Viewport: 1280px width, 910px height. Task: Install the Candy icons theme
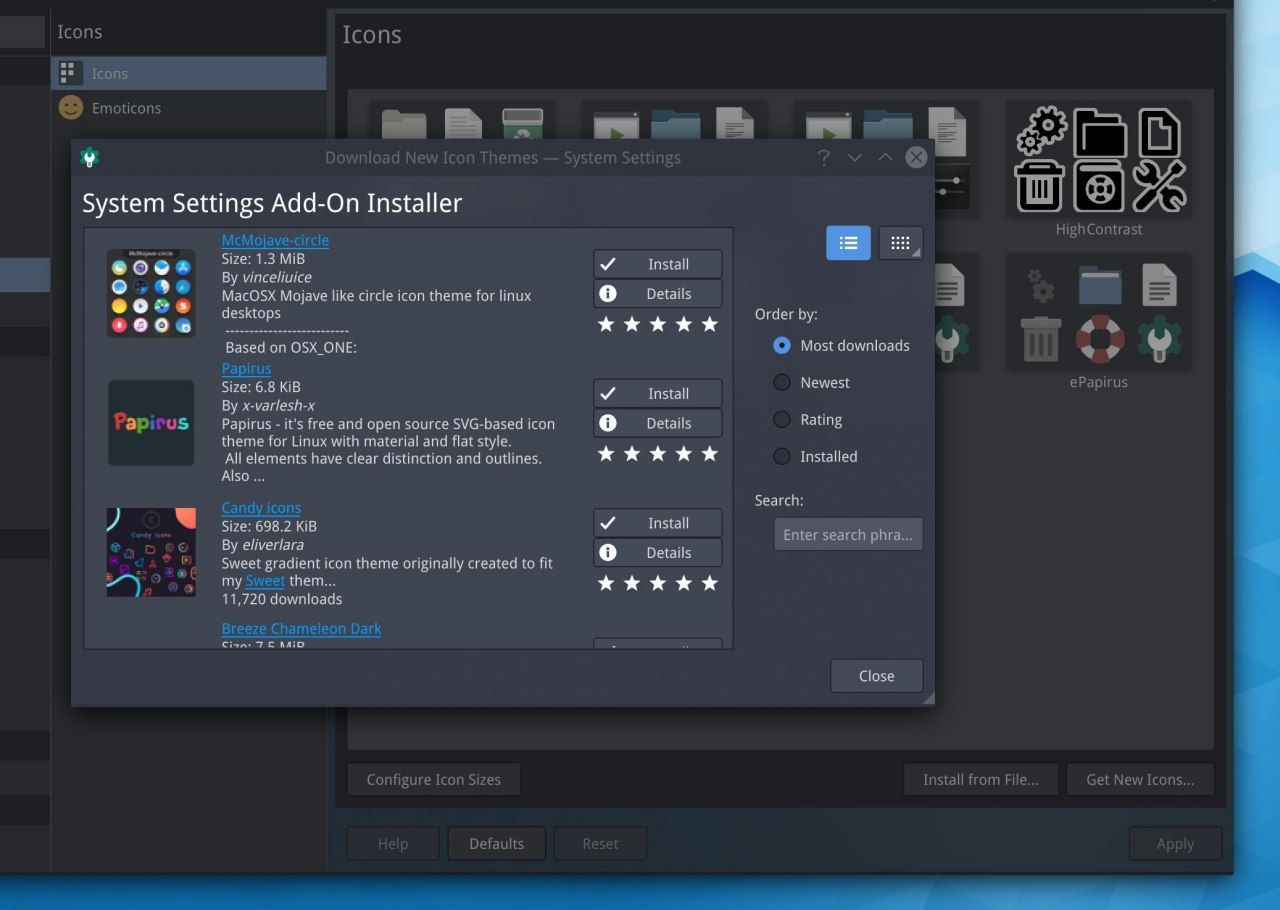click(x=657, y=523)
